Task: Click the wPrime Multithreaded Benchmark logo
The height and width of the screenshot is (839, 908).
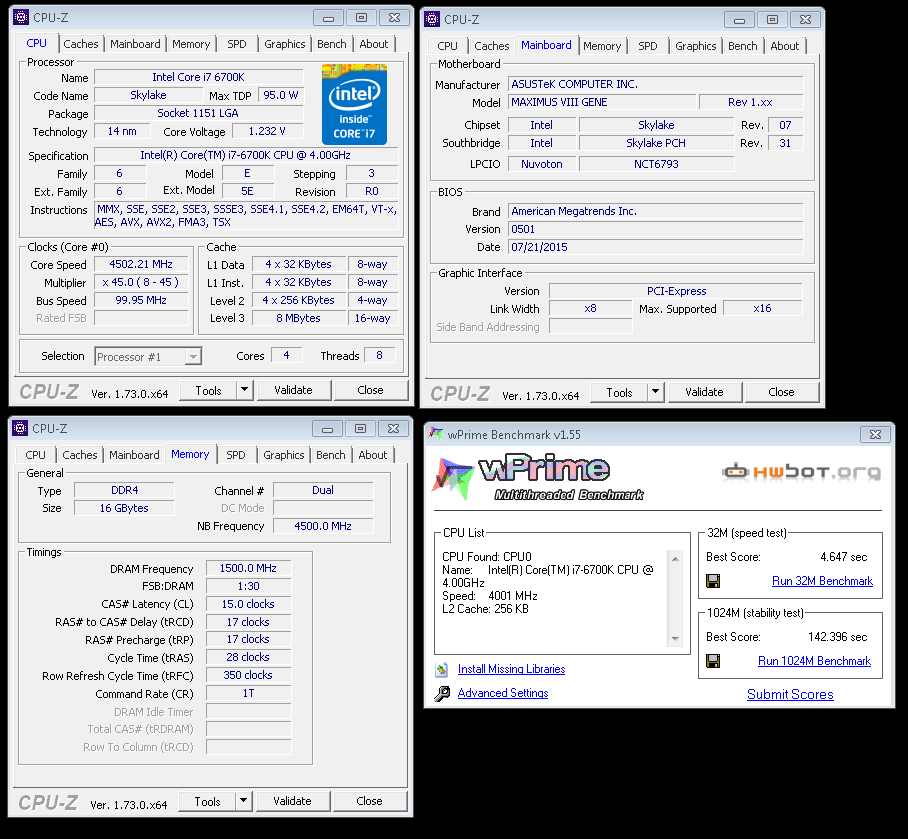Action: coord(538,479)
